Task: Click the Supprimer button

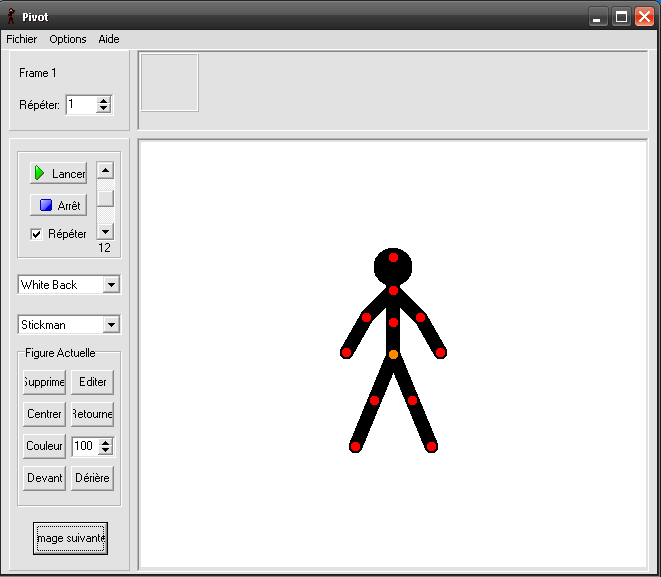Action: coord(44,382)
